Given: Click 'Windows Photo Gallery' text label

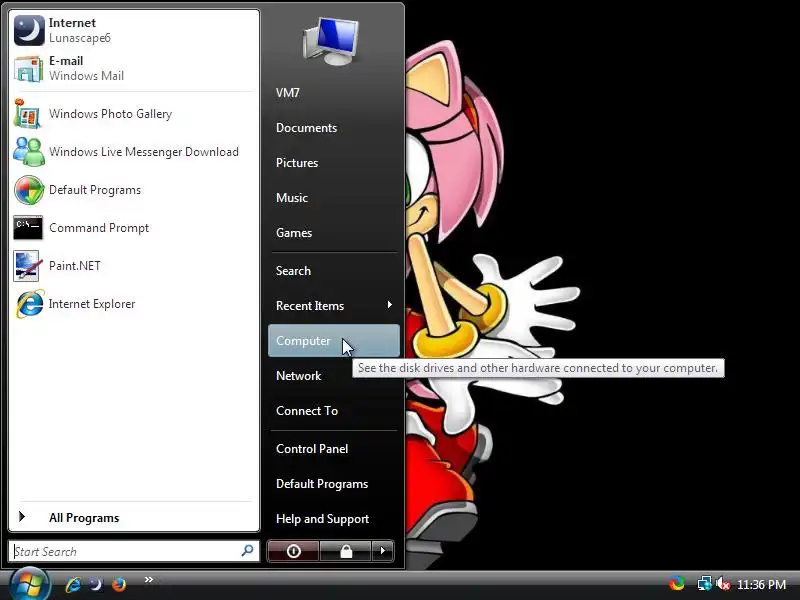Looking at the screenshot, I should coord(110,114).
